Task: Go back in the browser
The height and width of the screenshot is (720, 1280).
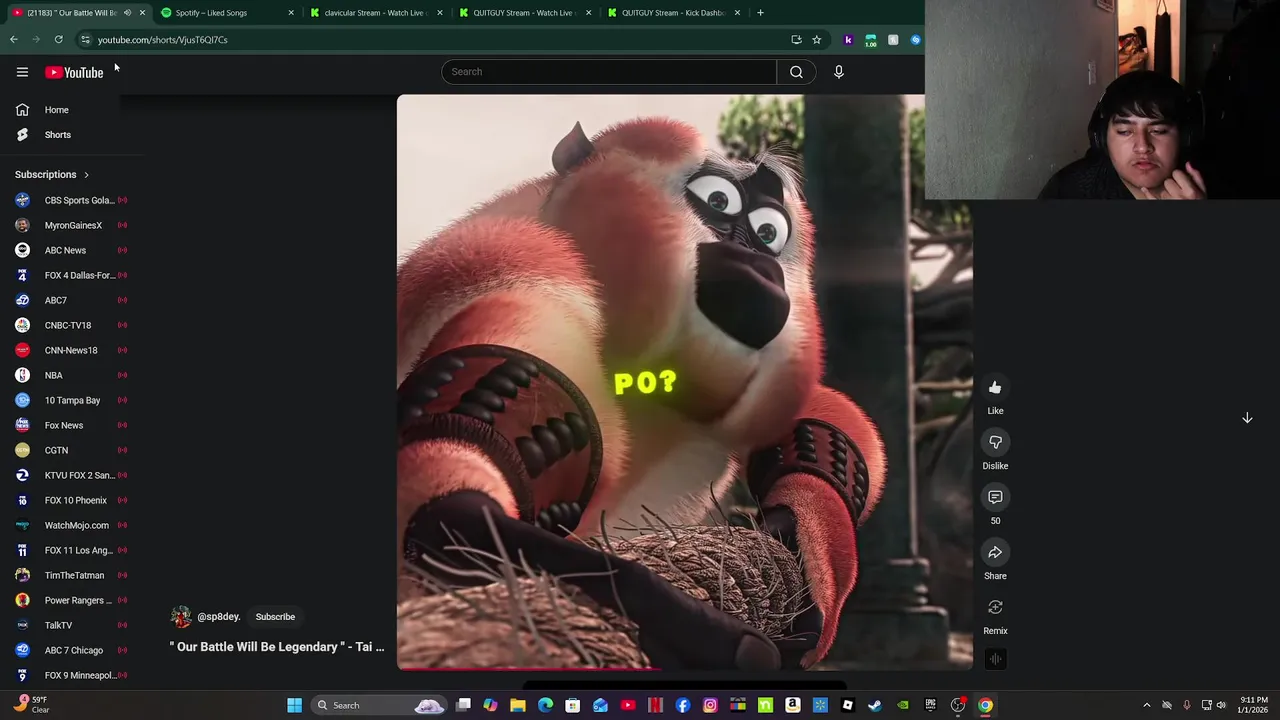Action: click(14, 40)
